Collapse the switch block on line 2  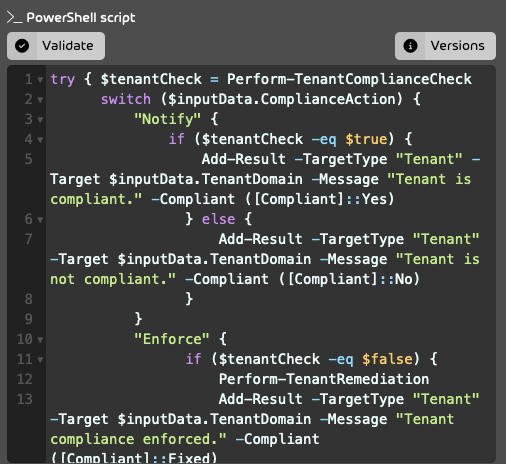[x=40, y=100]
